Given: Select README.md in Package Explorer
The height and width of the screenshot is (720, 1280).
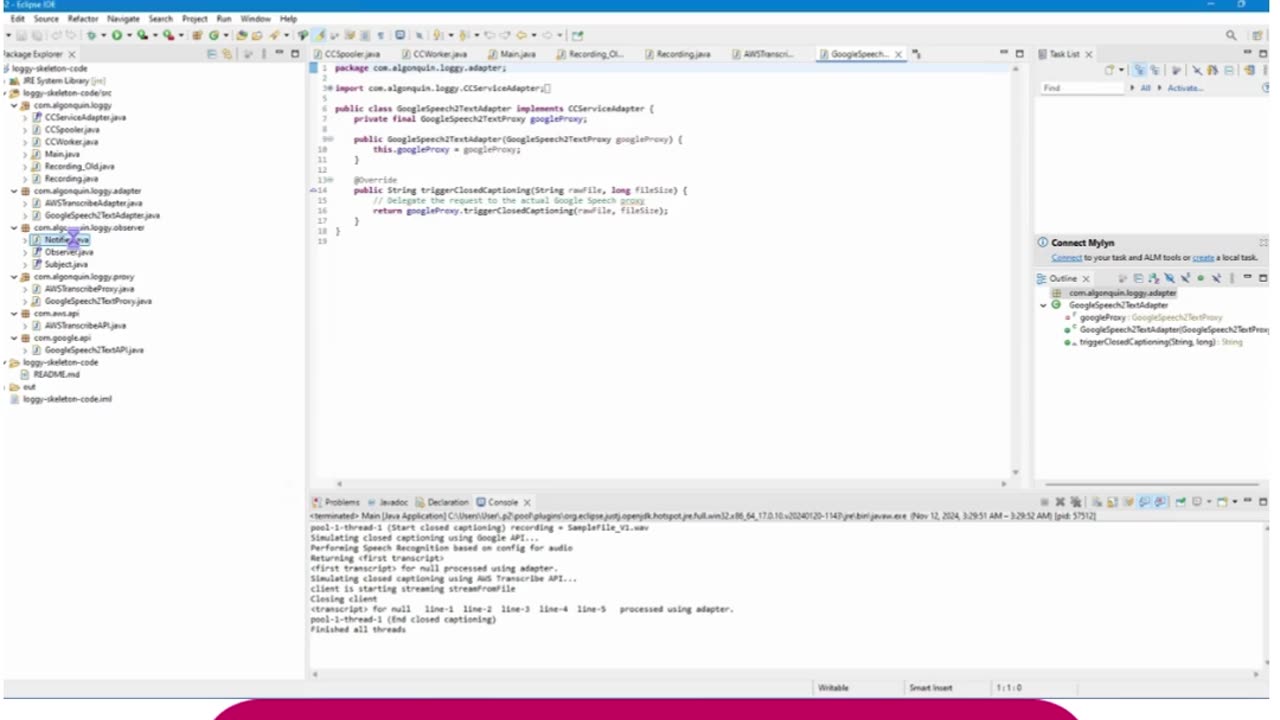Looking at the screenshot, I should [56, 375].
